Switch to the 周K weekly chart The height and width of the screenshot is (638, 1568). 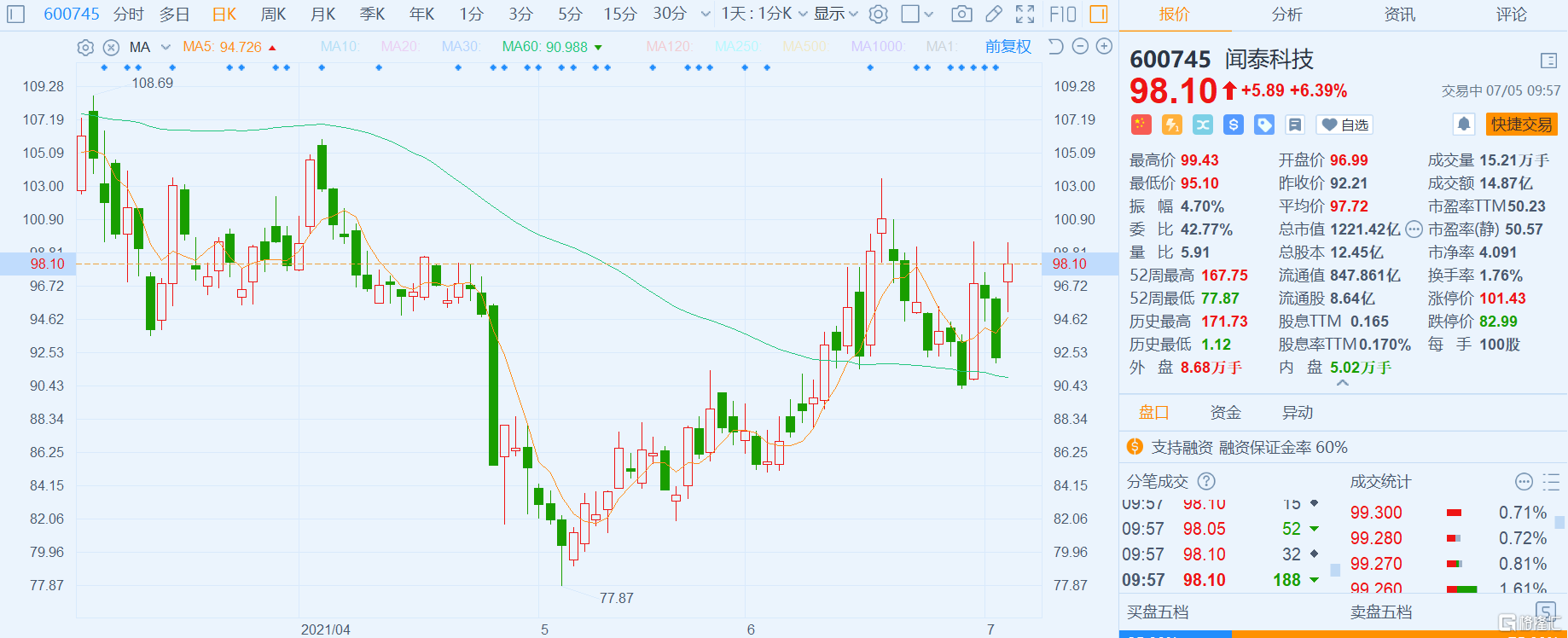click(273, 14)
